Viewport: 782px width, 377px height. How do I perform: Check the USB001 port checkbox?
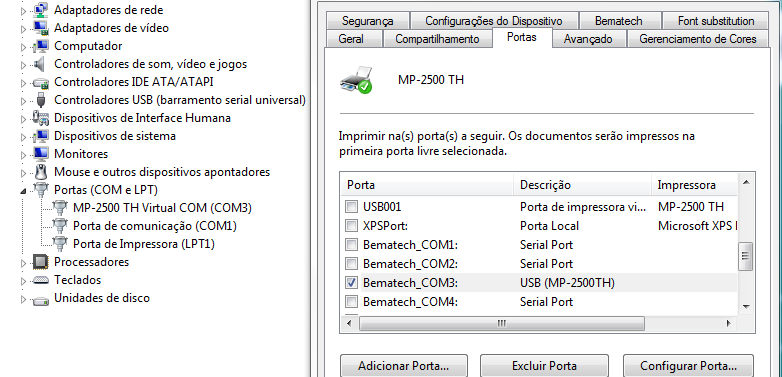click(x=352, y=206)
